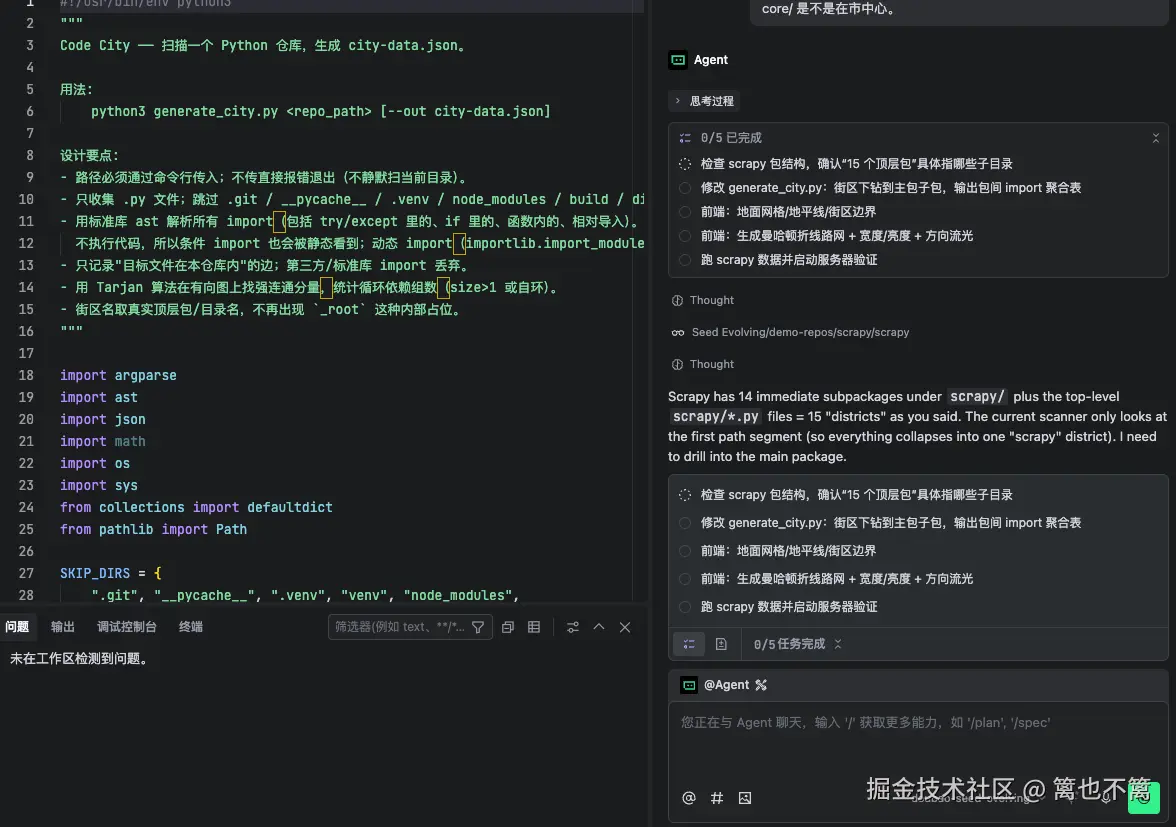The width and height of the screenshot is (1176, 827).
Task: Expand the second Thought entry
Action: click(703, 364)
